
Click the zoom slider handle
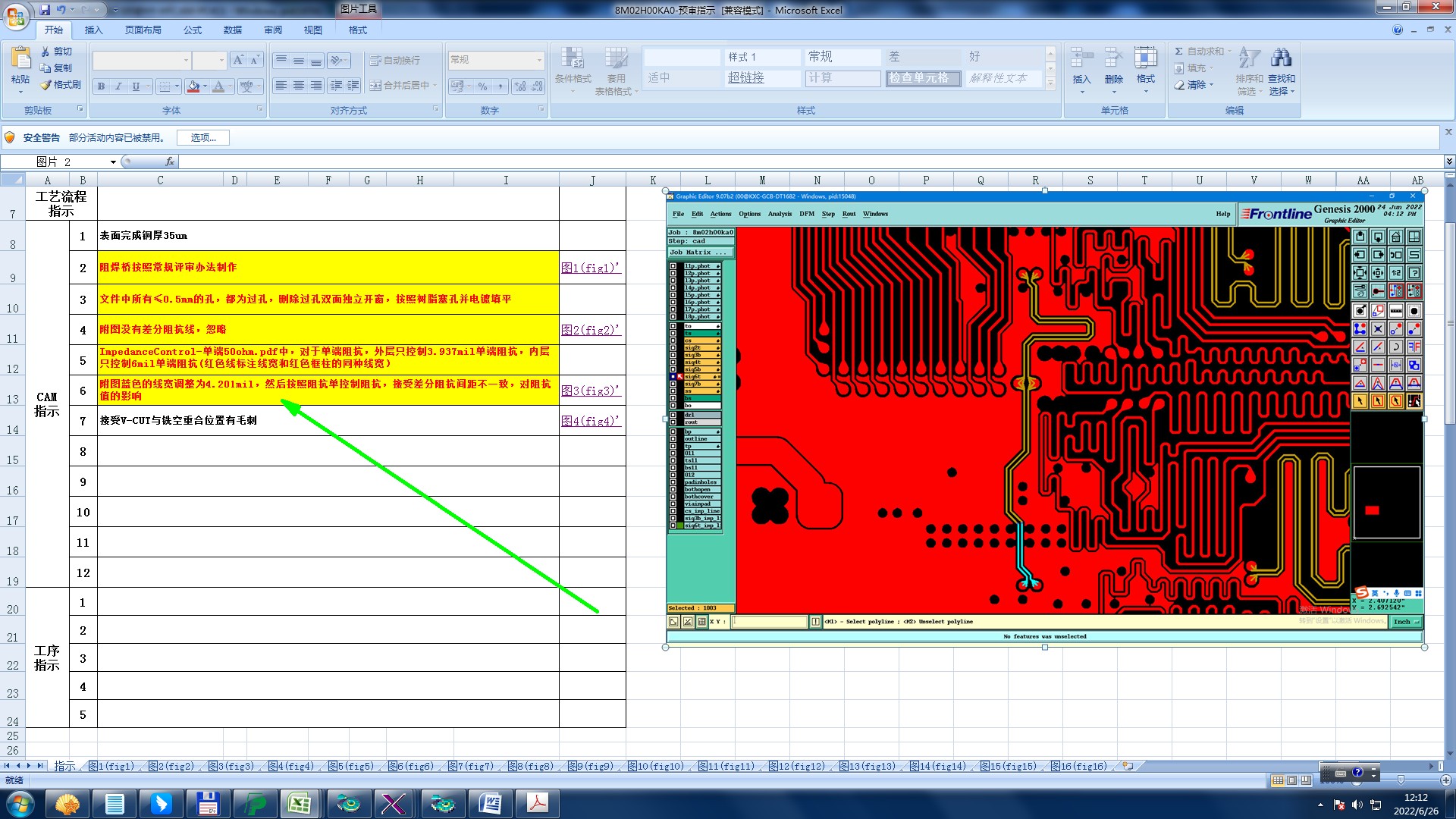[x=1400, y=780]
